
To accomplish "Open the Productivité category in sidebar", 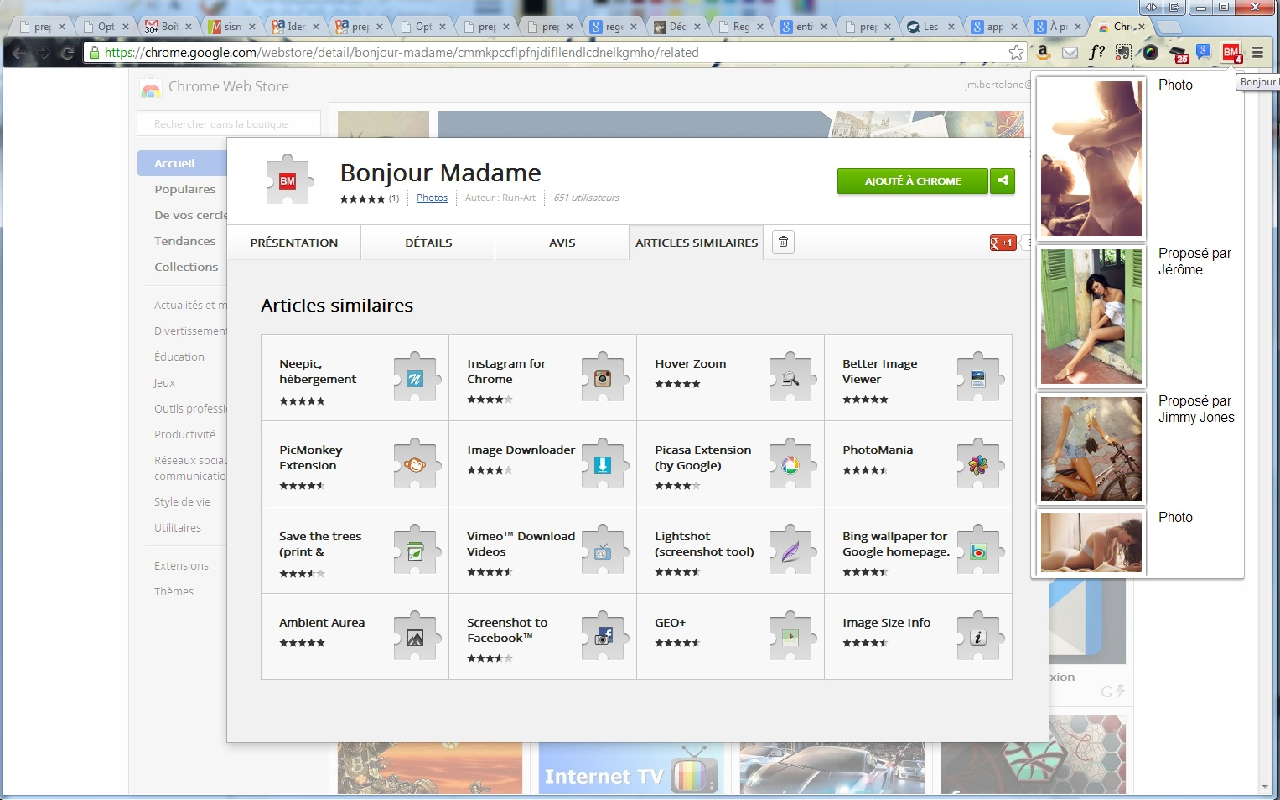I will pos(184,435).
